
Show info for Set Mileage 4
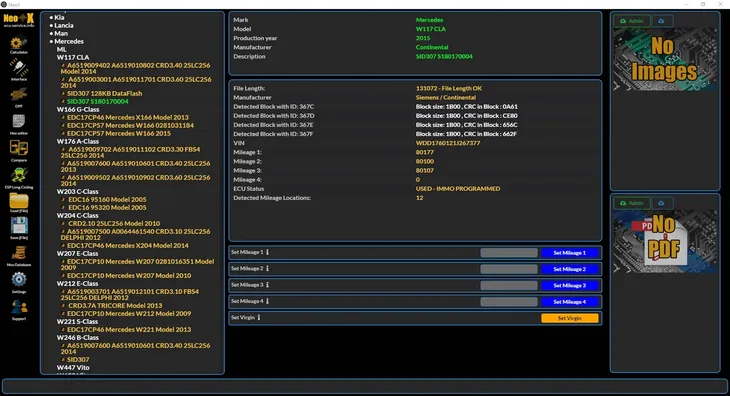click(267, 301)
